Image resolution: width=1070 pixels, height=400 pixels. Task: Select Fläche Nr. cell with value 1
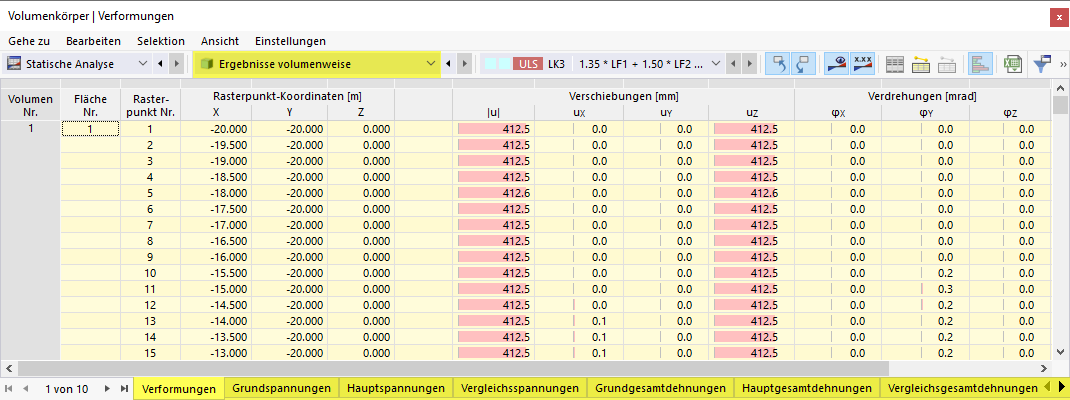[91, 128]
